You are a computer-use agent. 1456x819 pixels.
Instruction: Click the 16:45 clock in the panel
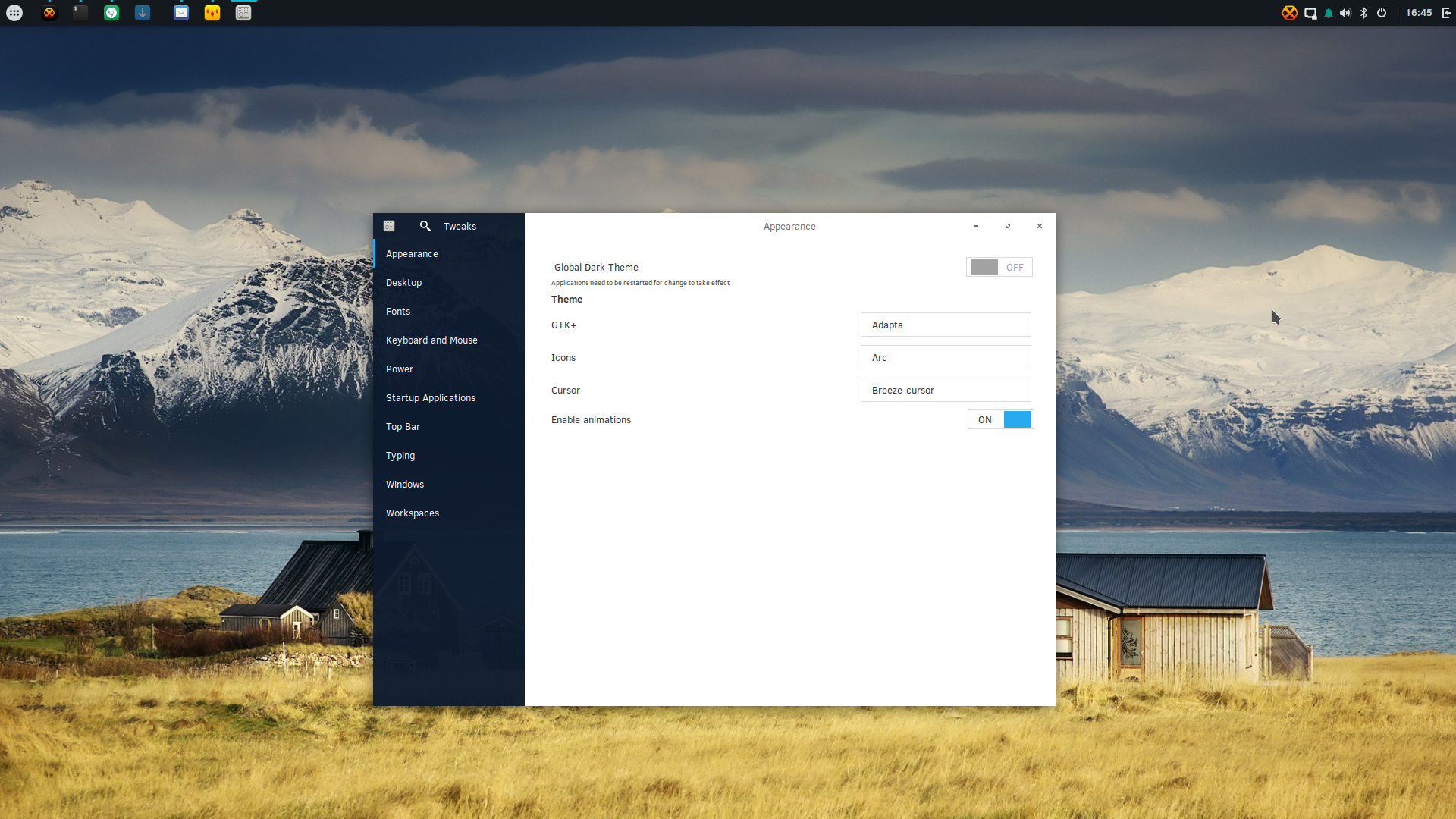pos(1419,13)
